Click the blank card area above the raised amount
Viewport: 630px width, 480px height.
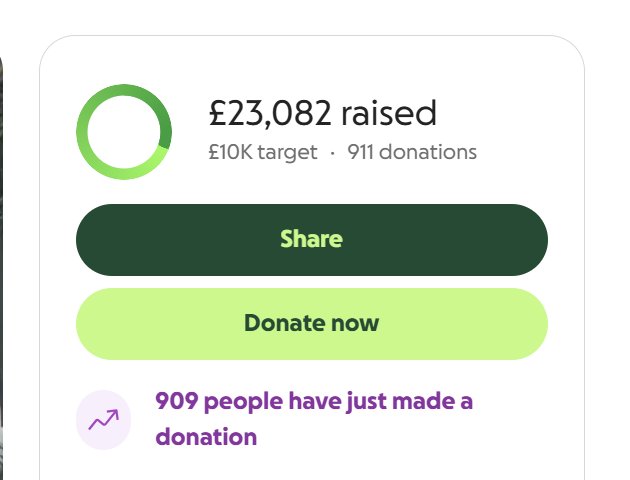pyautogui.click(x=311, y=60)
